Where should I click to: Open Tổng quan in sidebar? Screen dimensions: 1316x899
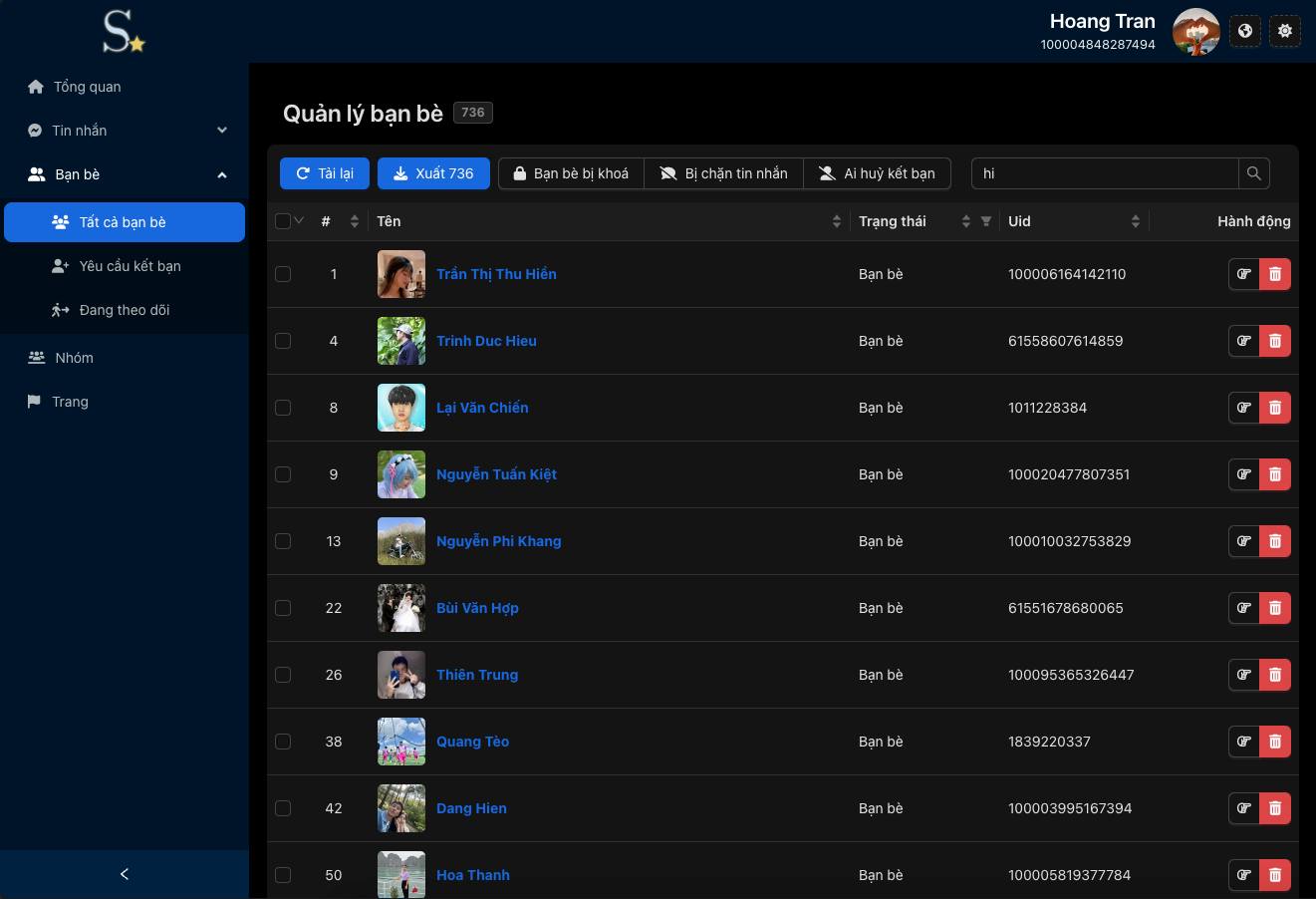(x=125, y=87)
